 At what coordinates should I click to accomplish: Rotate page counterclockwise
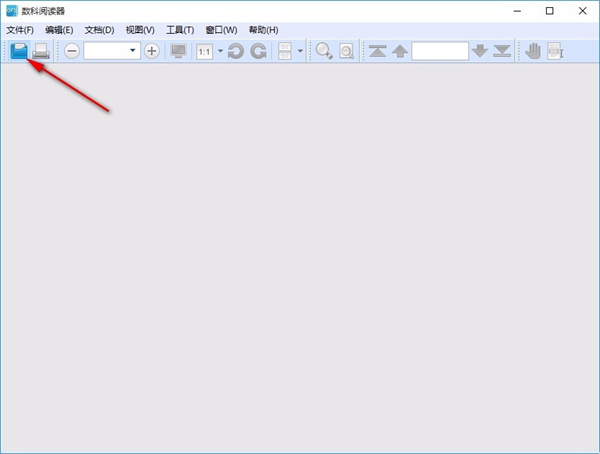click(x=235, y=51)
